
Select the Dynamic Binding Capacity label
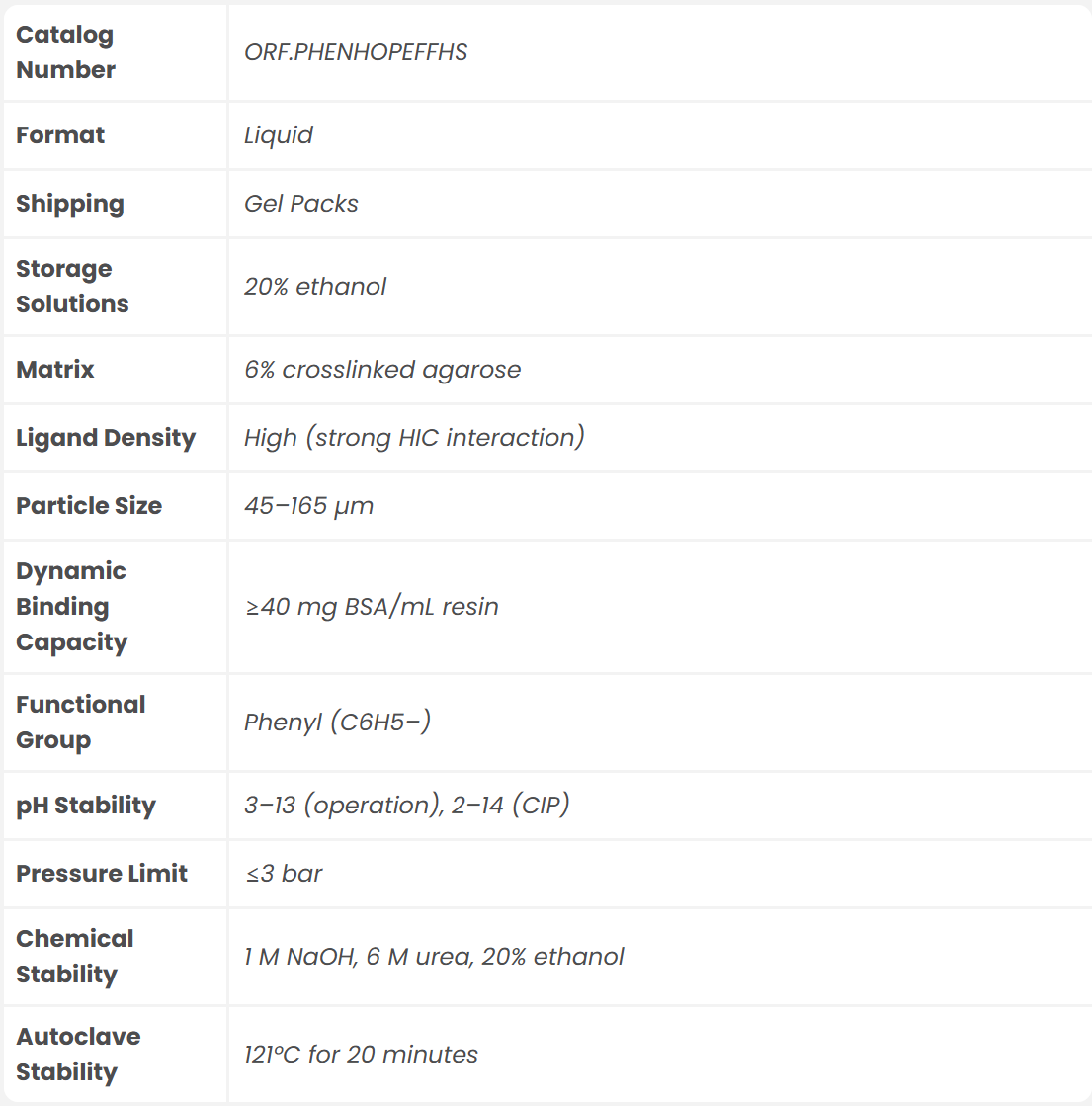[72, 607]
